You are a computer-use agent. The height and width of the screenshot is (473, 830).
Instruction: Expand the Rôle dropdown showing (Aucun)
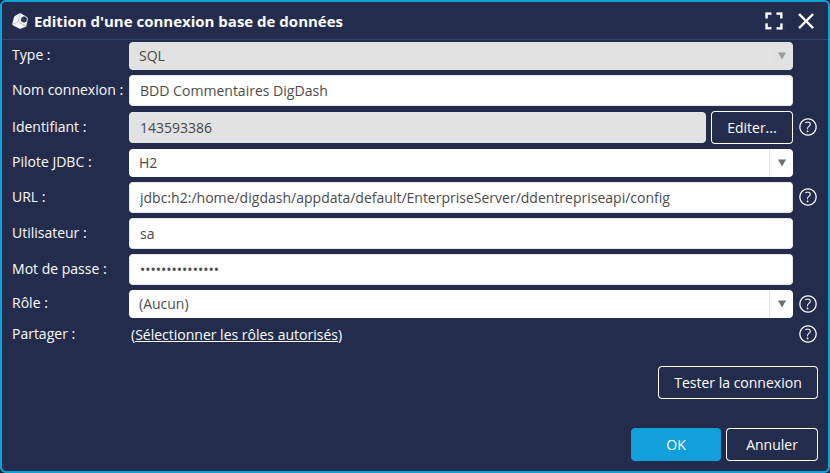point(460,304)
